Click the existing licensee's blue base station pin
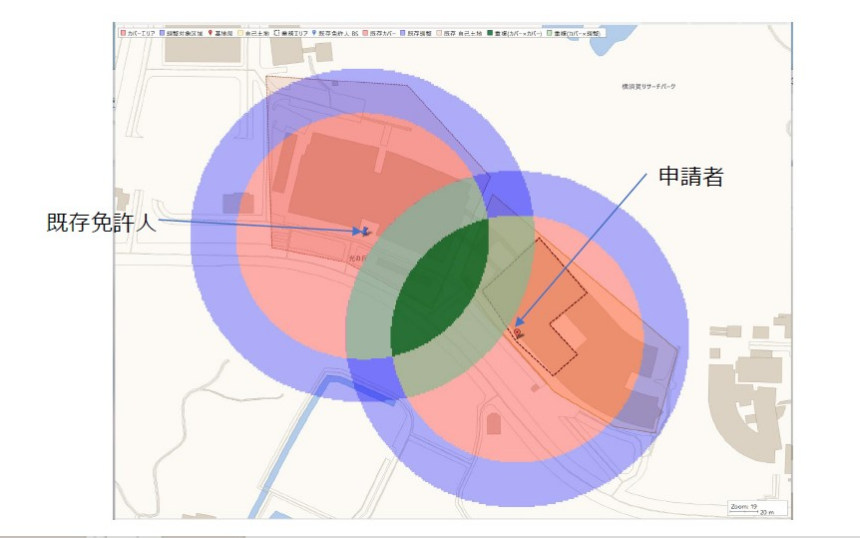This screenshot has height=538, width=860. tap(364, 231)
